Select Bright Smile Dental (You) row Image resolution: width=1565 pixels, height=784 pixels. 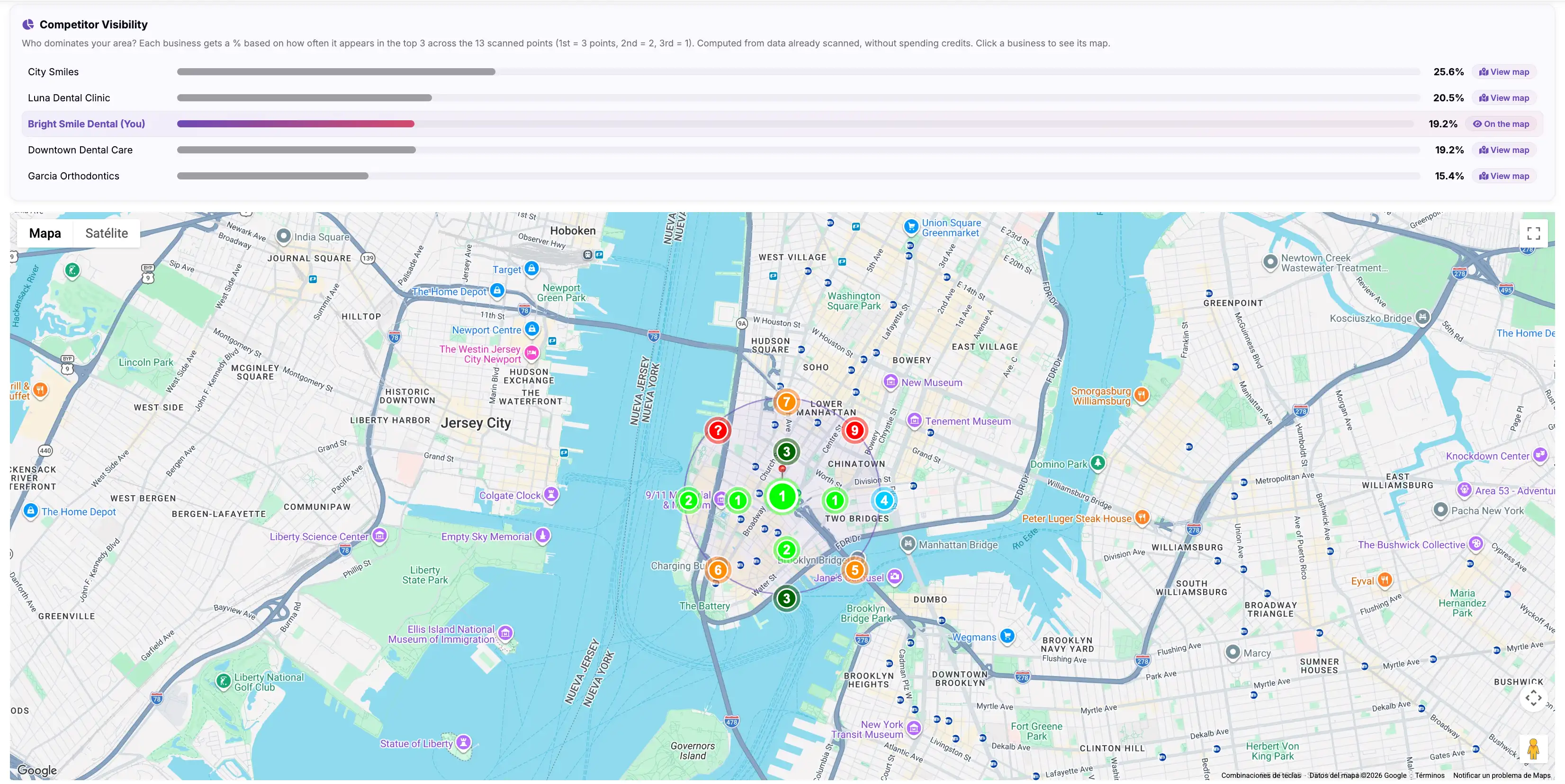coord(782,124)
